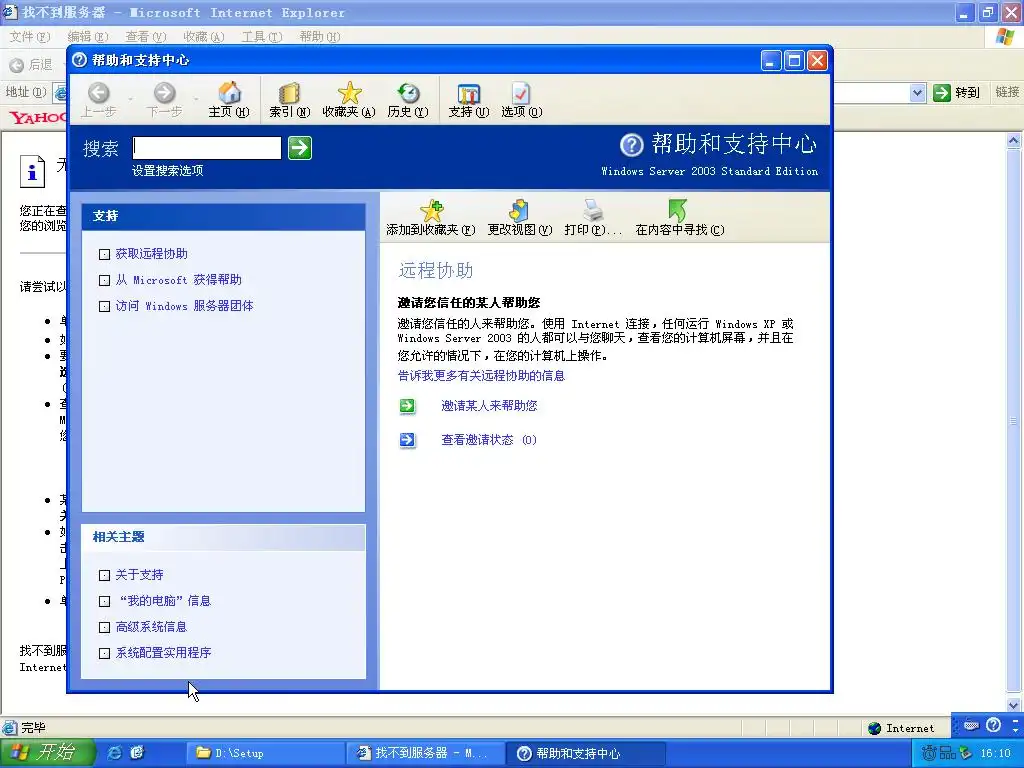
Task: Click the IE Back (后退) button icon
Action: (x=16, y=65)
